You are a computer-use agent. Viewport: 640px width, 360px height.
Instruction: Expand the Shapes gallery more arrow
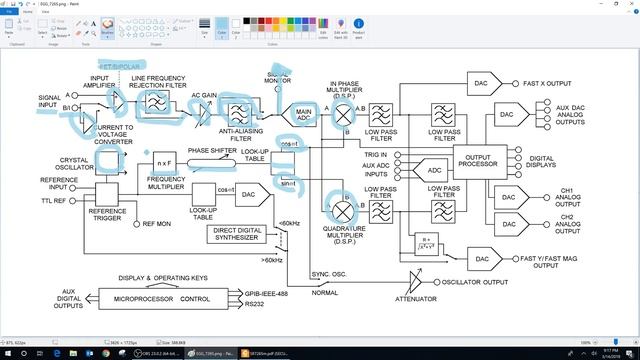click(x=168, y=35)
